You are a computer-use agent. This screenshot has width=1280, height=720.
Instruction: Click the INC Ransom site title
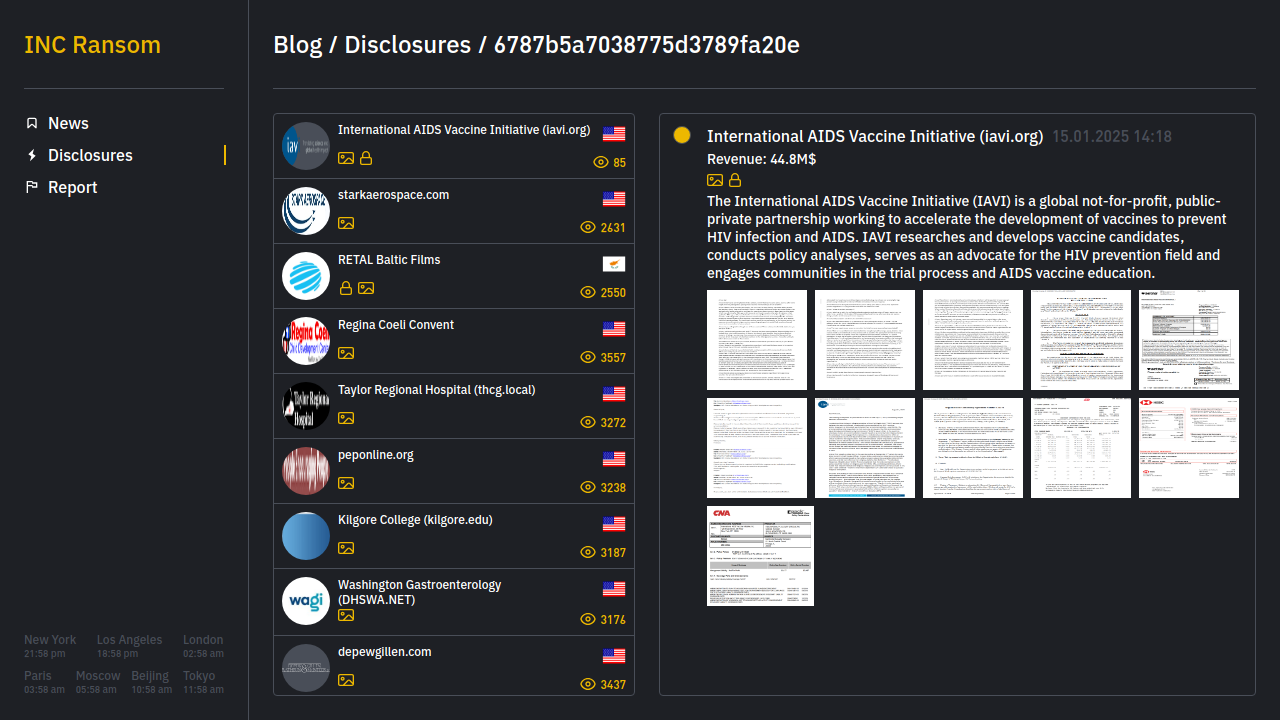click(x=92, y=45)
